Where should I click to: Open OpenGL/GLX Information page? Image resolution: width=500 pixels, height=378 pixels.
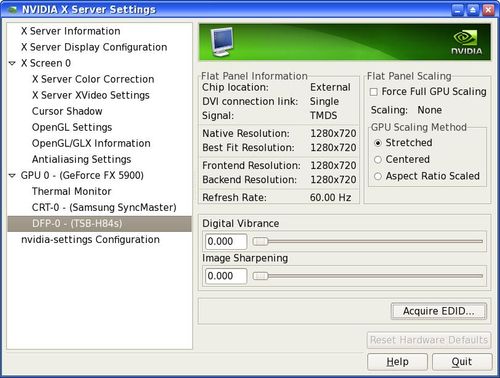(91, 143)
